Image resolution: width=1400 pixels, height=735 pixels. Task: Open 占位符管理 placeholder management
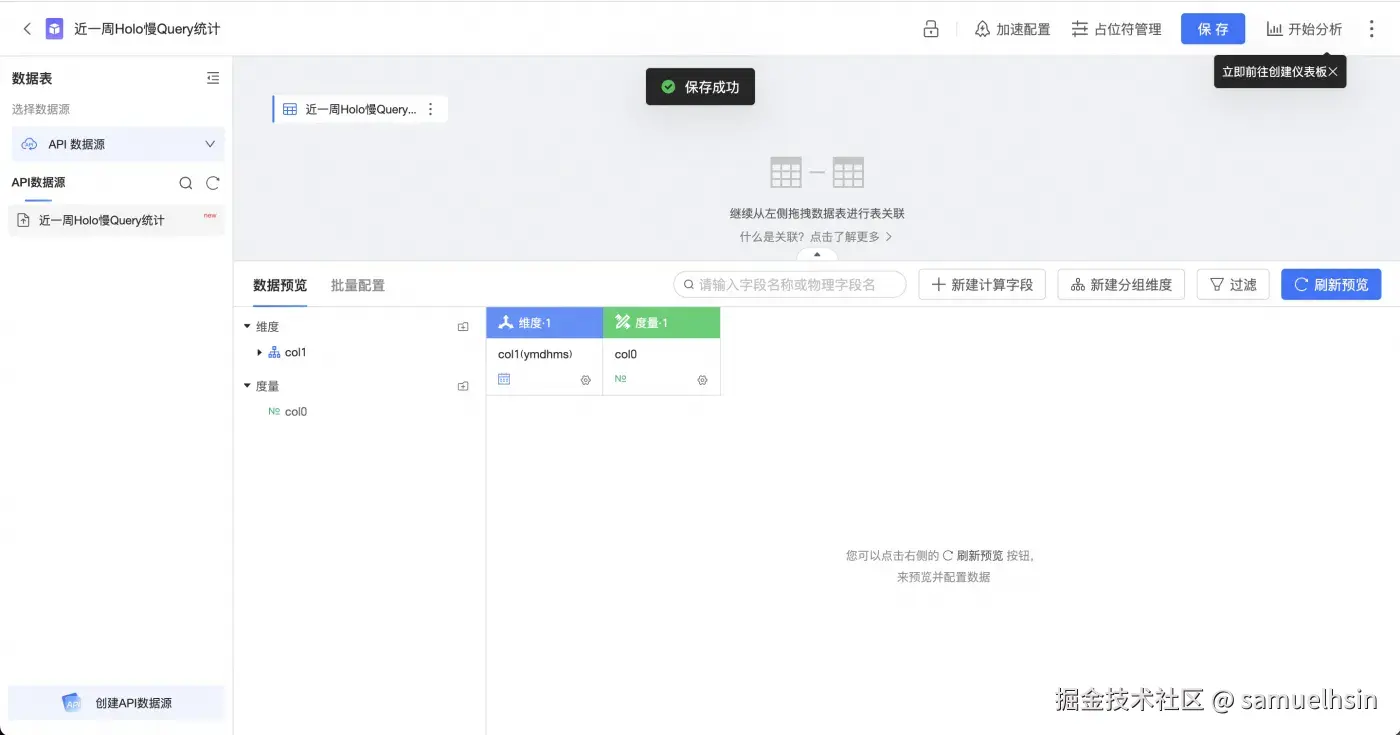1117,29
